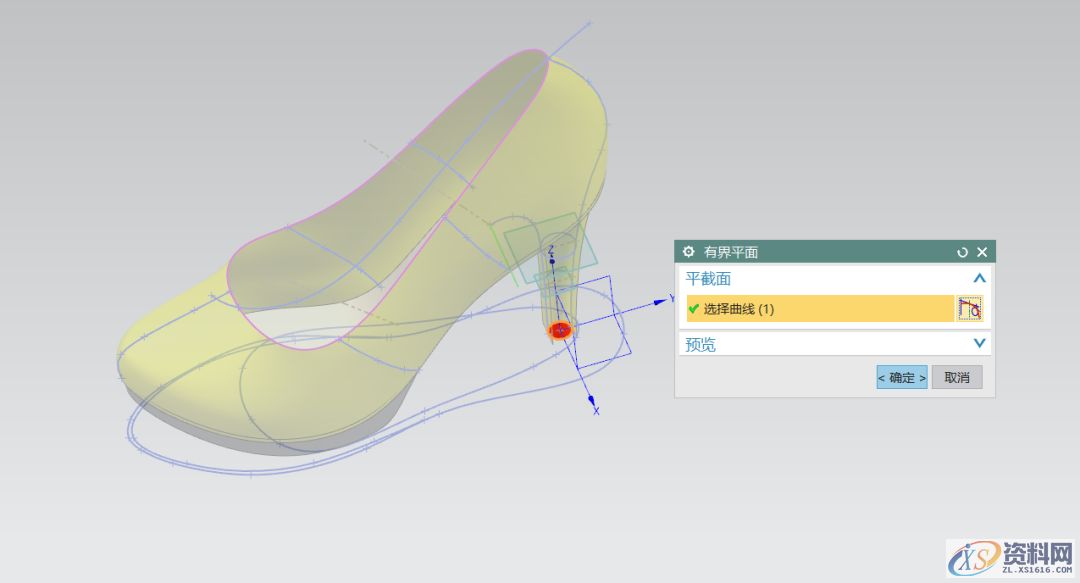Image resolution: width=1080 pixels, height=583 pixels.
Task: Click the gear icon in the 有界平面 dialog
Action: tap(688, 252)
